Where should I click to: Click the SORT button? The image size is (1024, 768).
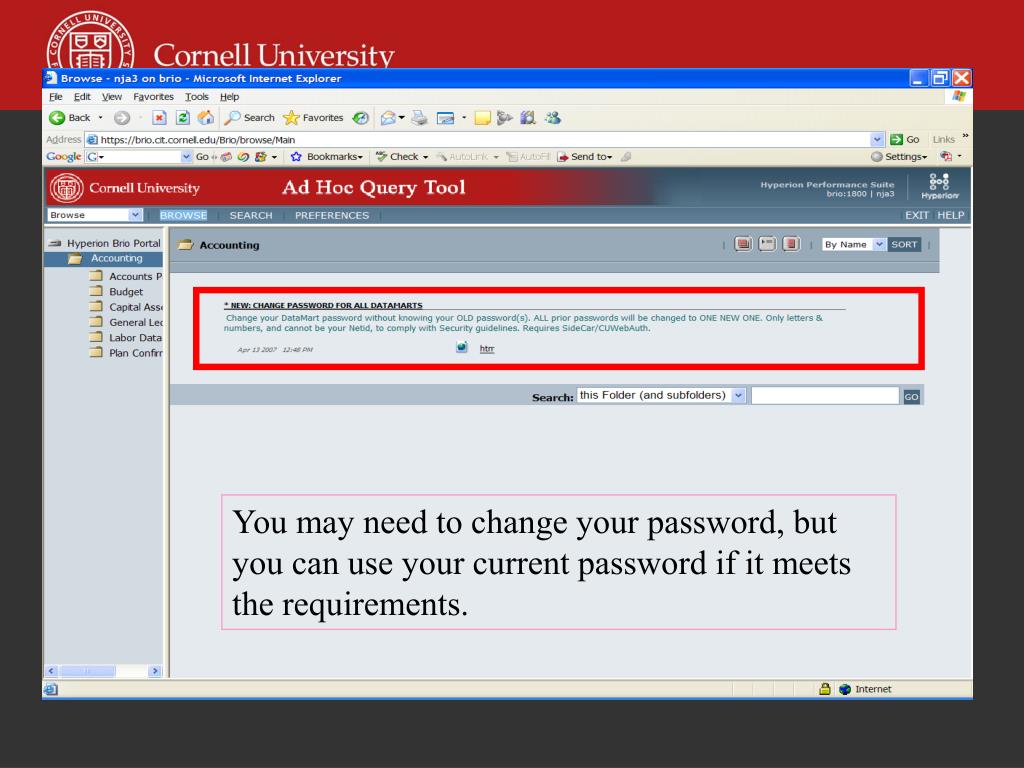pos(904,244)
